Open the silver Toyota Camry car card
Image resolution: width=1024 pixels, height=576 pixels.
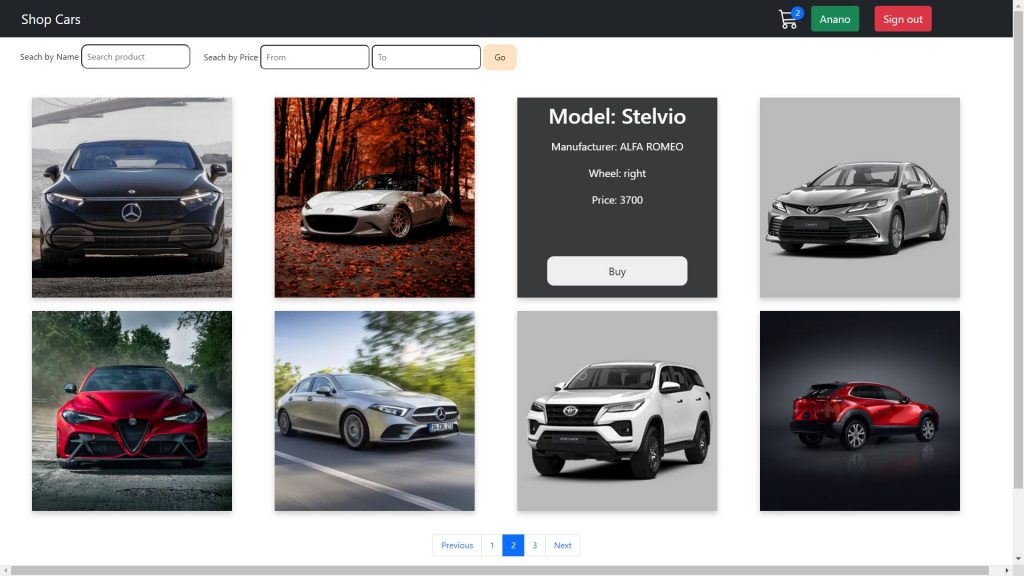[x=859, y=197]
